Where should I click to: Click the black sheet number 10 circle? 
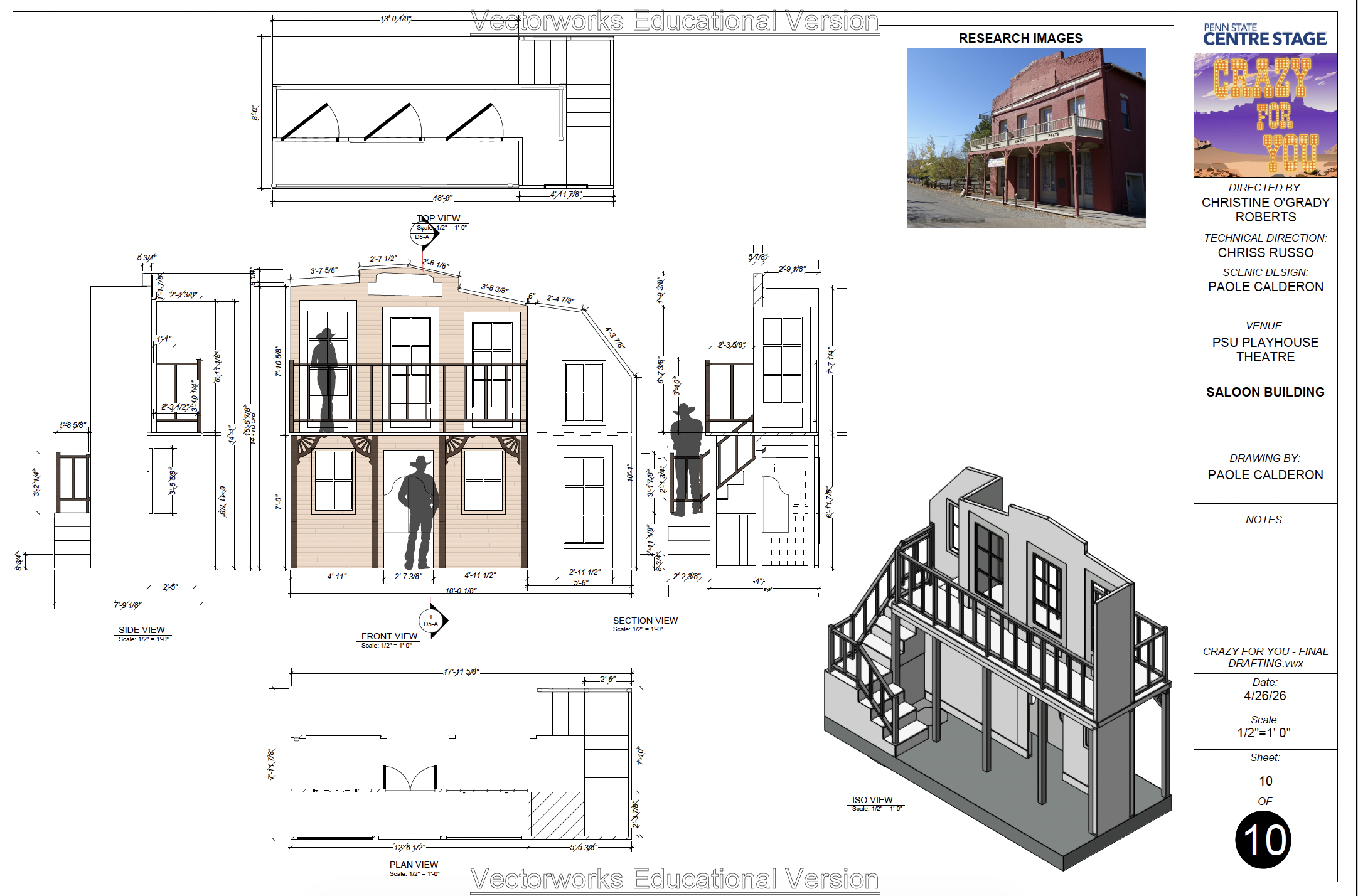(1263, 840)
